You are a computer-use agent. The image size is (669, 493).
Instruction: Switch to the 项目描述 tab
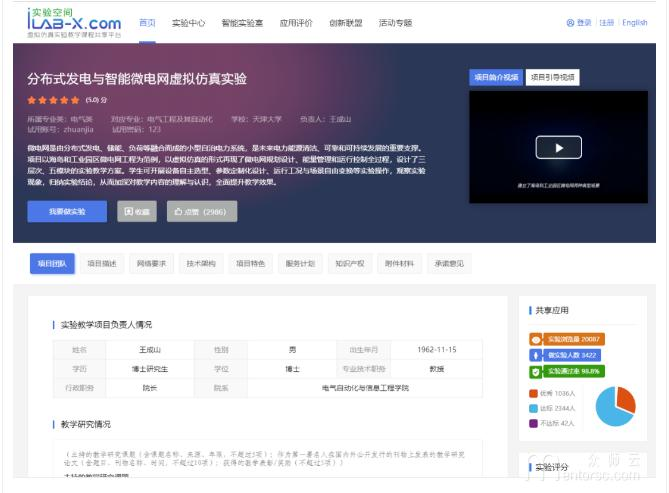101,264
